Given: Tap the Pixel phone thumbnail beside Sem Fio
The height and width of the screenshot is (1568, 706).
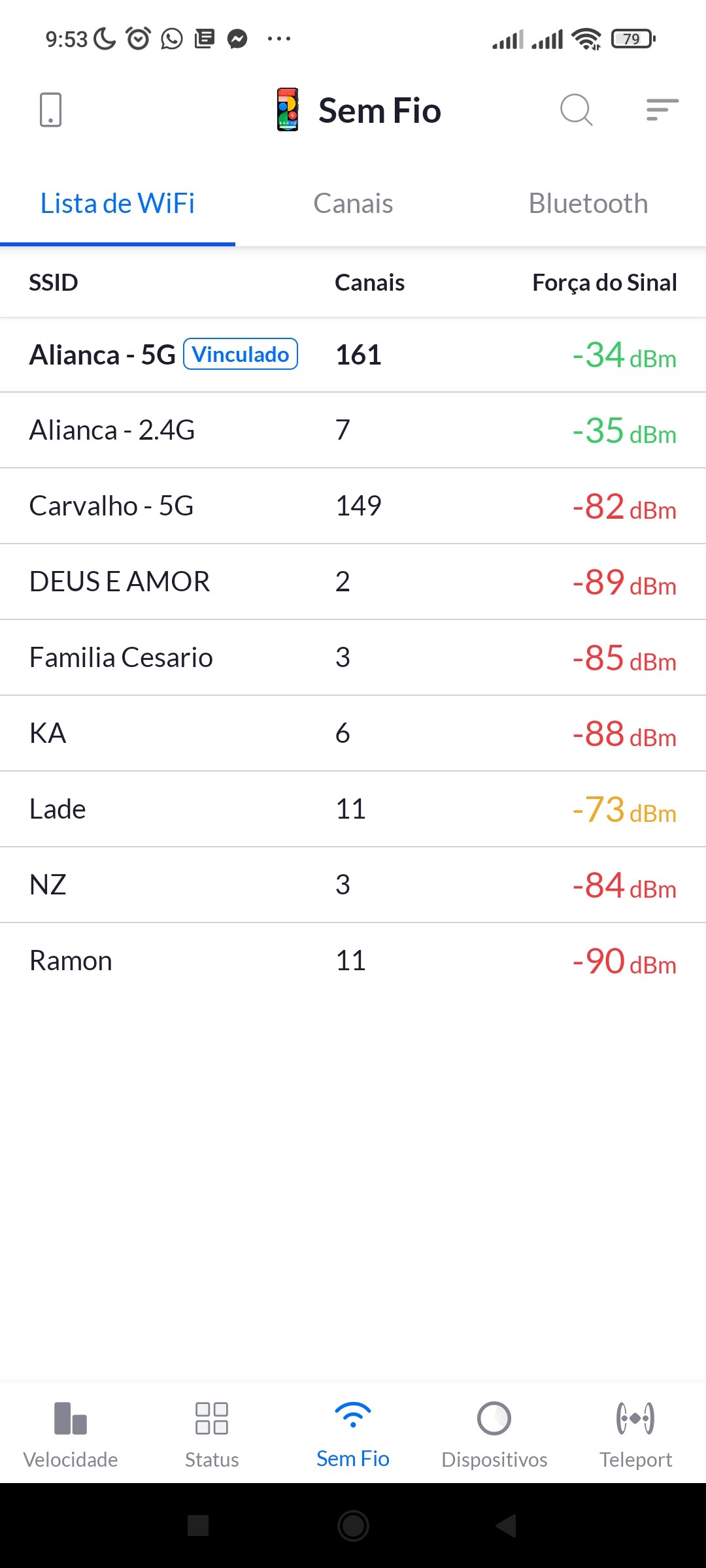Looking at the screenshot, I should point(288,110).
